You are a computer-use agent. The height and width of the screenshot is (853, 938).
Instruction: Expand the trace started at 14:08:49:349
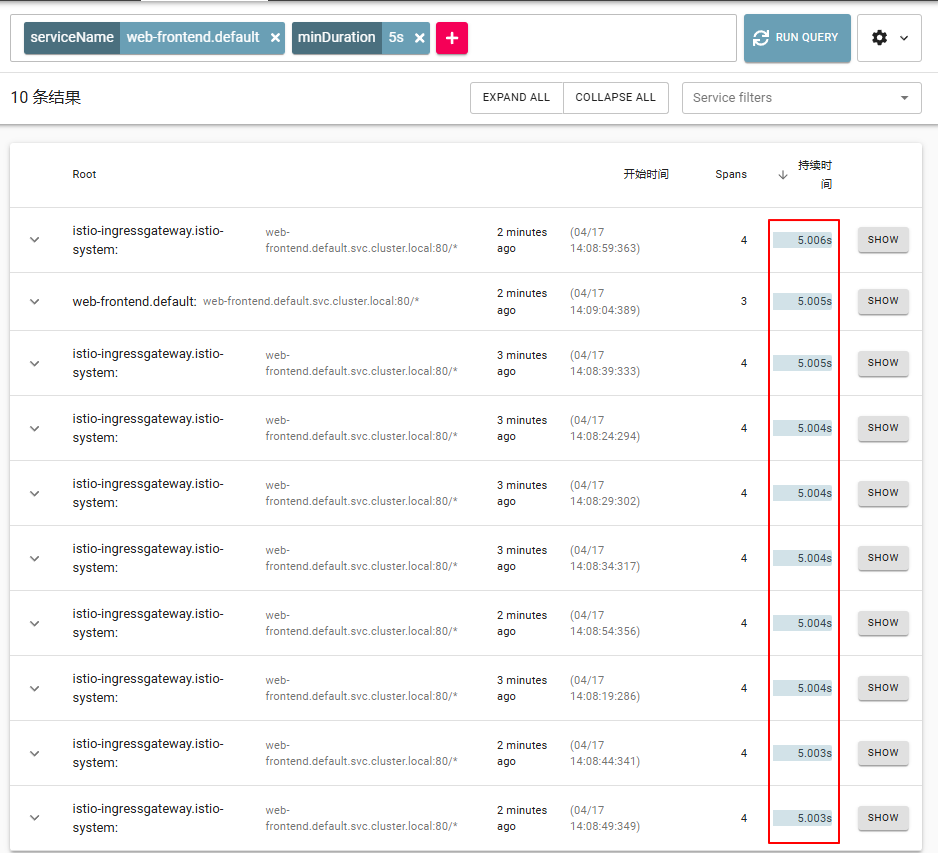35,818
